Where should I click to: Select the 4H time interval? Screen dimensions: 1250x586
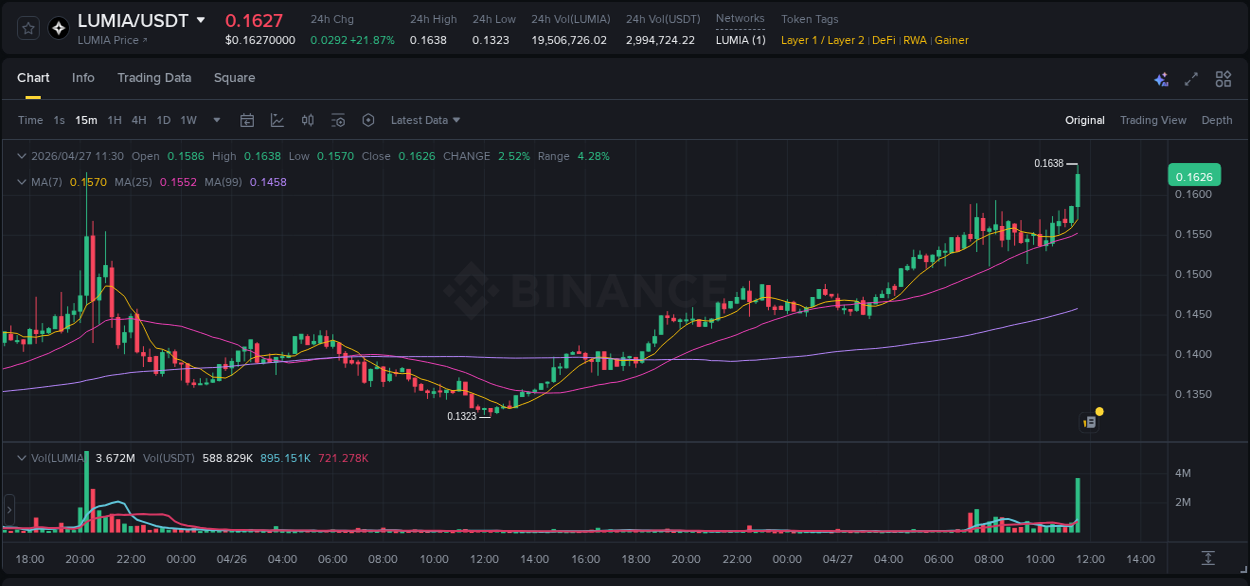pos(139,120)
